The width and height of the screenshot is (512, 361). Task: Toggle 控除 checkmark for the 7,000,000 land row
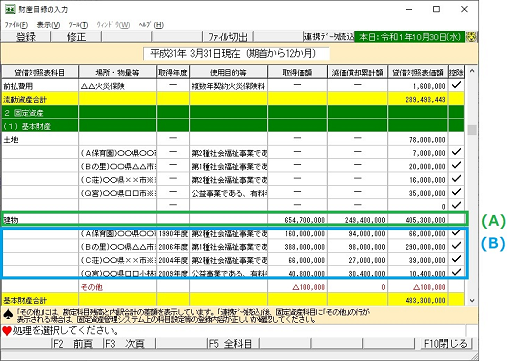pos(456,152)
